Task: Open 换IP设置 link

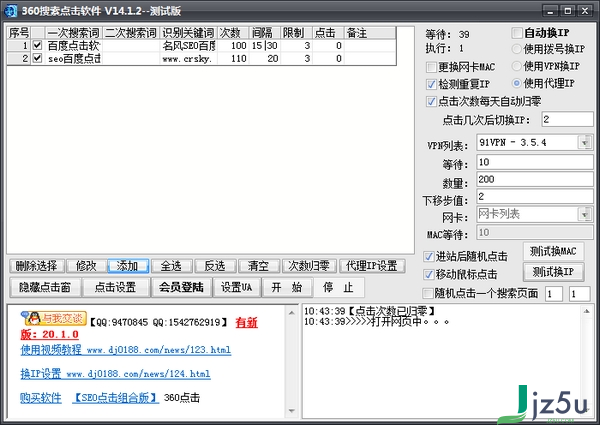Action: coord(115,373)
